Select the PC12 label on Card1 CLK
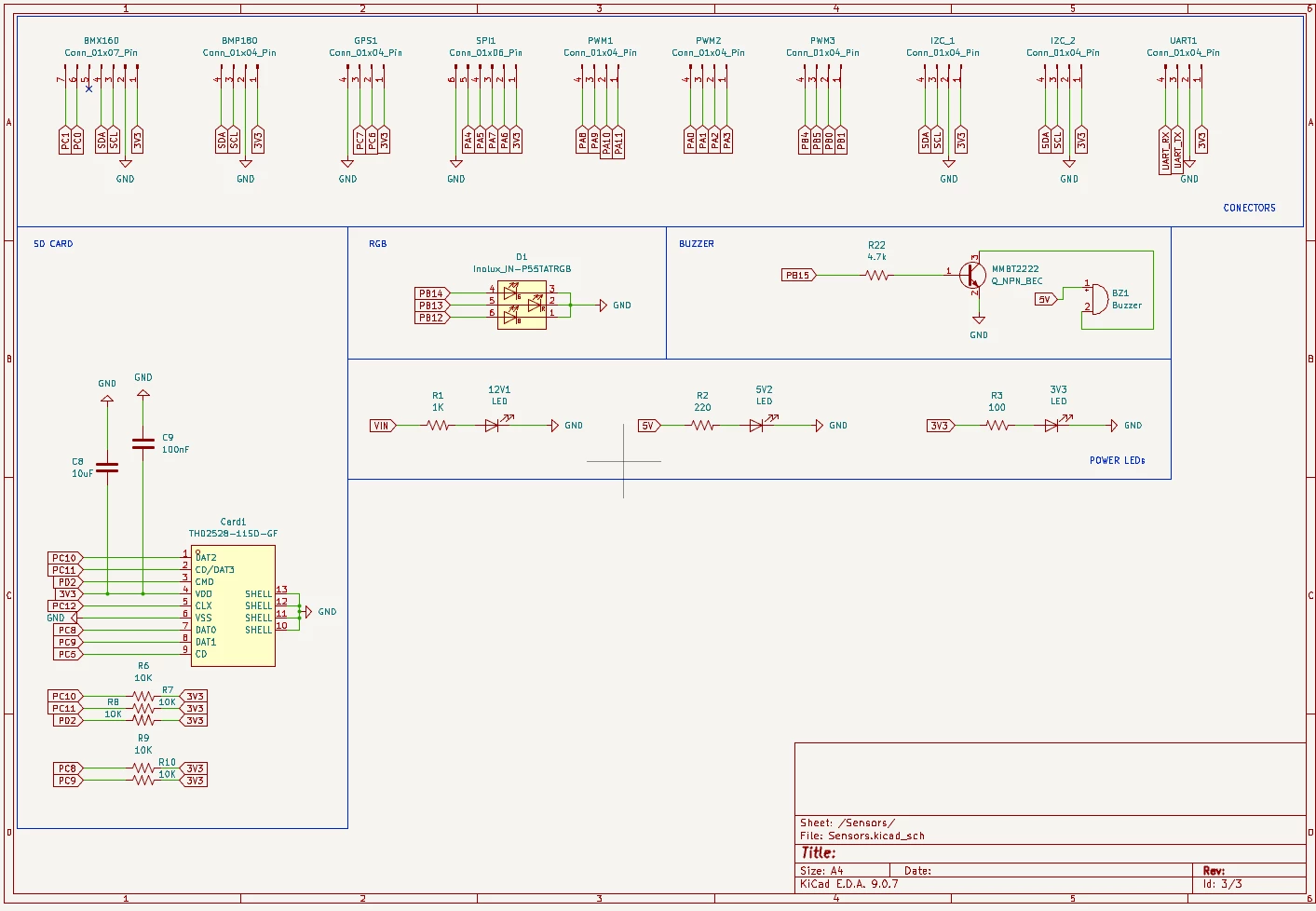 pos(65,606)
